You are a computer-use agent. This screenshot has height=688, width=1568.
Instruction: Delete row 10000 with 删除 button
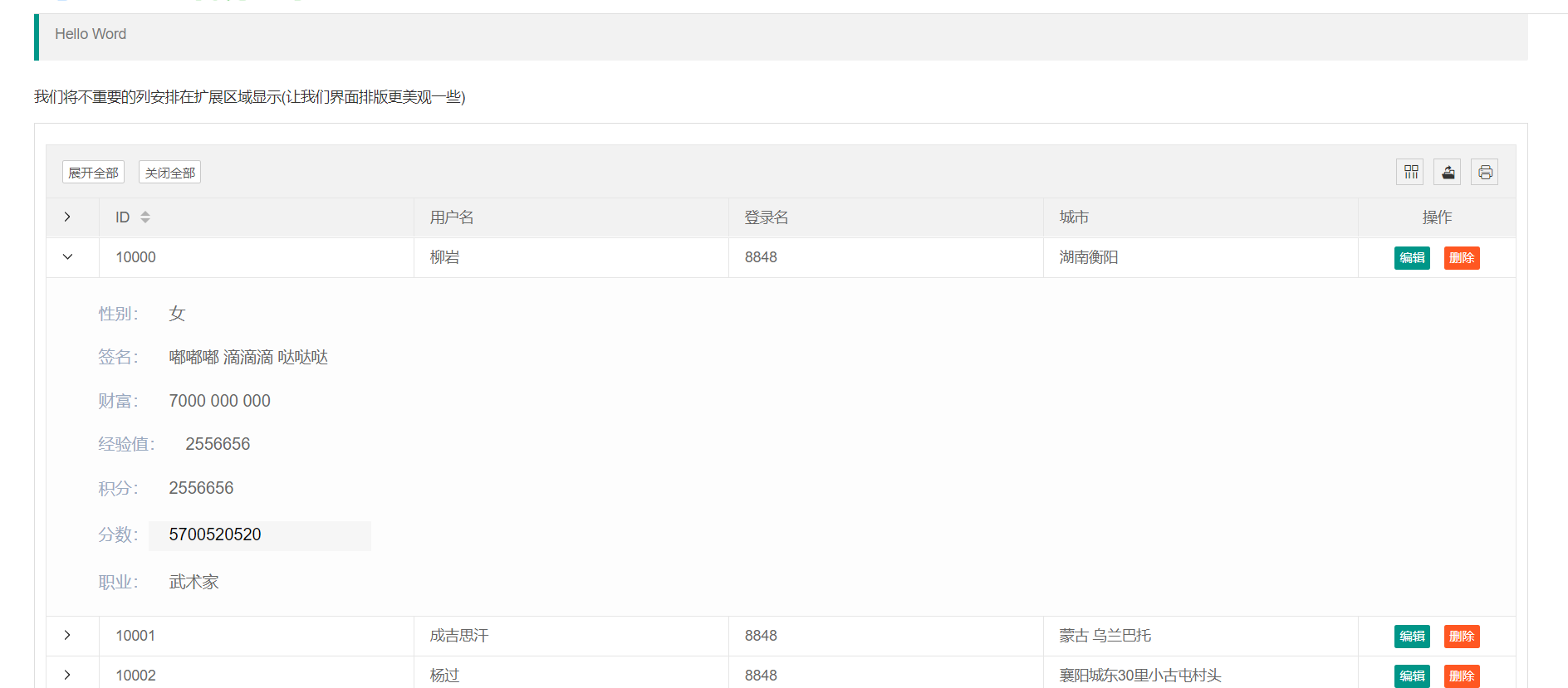pos(1462,258)
